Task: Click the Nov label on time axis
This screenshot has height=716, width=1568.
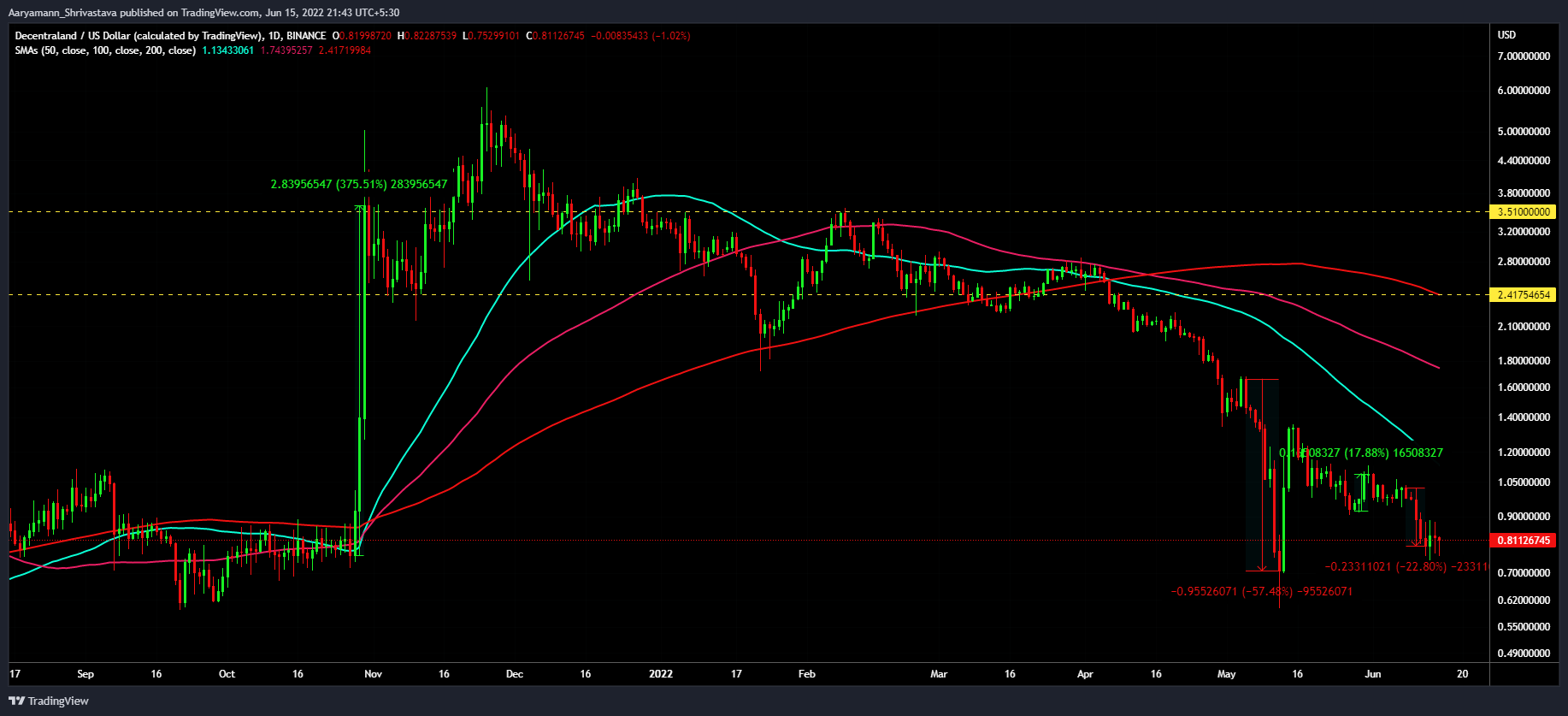Action: tap(373, 674)
